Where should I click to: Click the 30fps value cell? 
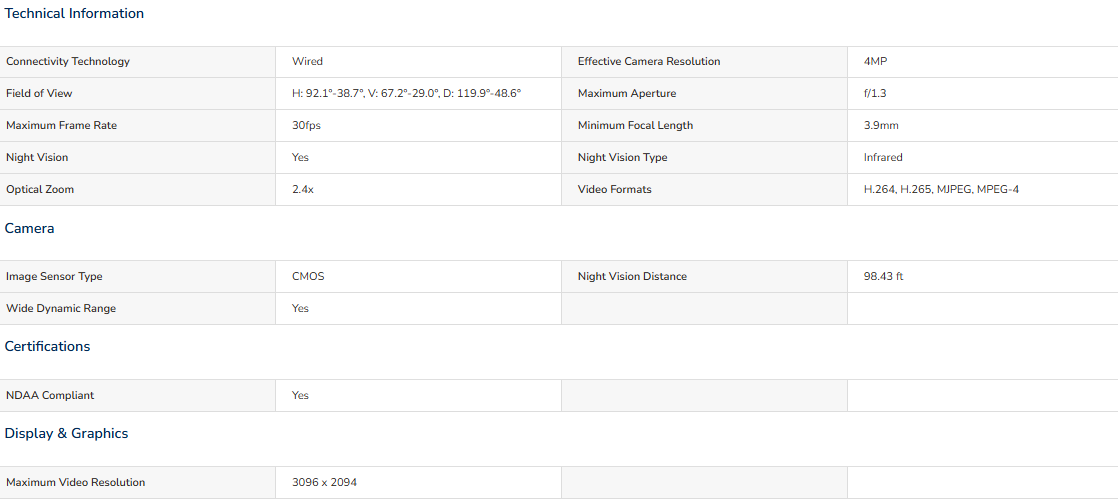[x=419, y=125]
